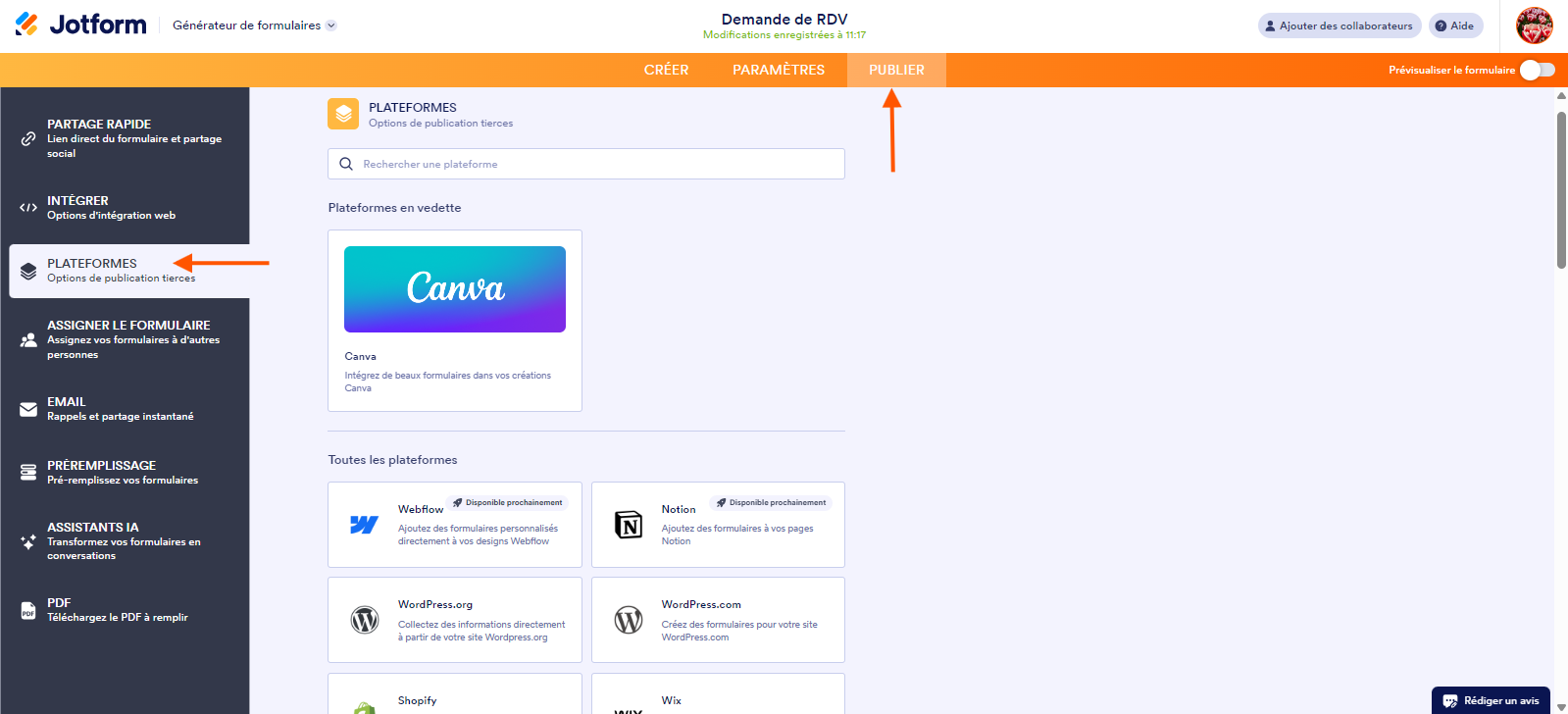Click the WordPress.org logo icon

pyautogui.click(x=365, y=620)
